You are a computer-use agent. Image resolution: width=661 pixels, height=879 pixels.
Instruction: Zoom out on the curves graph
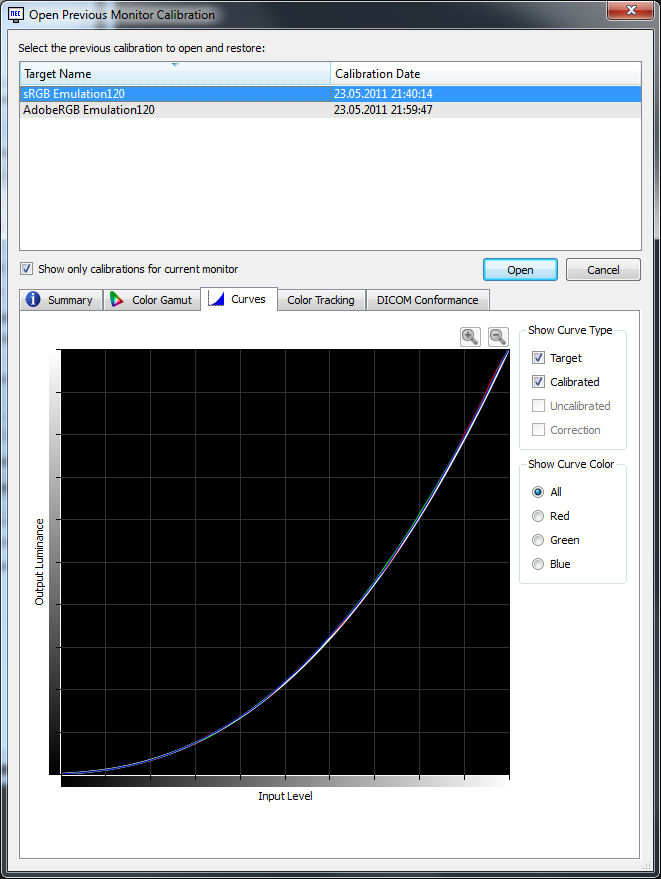[498, 337]
